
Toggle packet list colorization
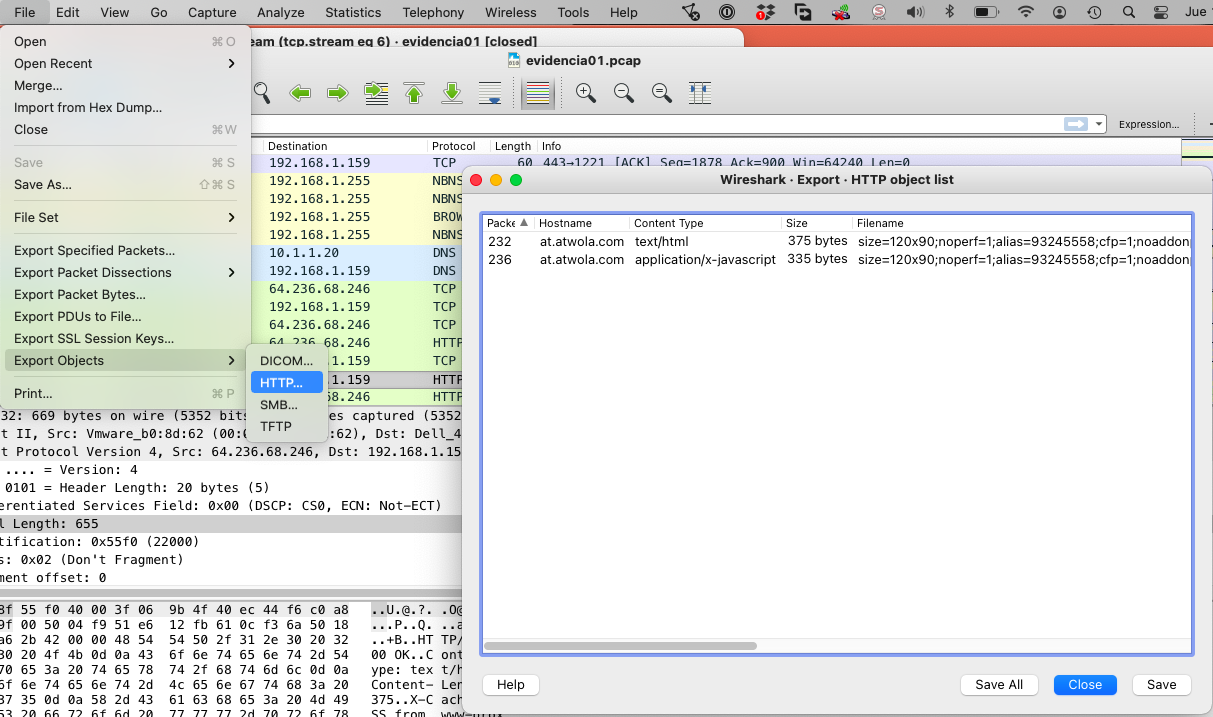coord(538,93)
